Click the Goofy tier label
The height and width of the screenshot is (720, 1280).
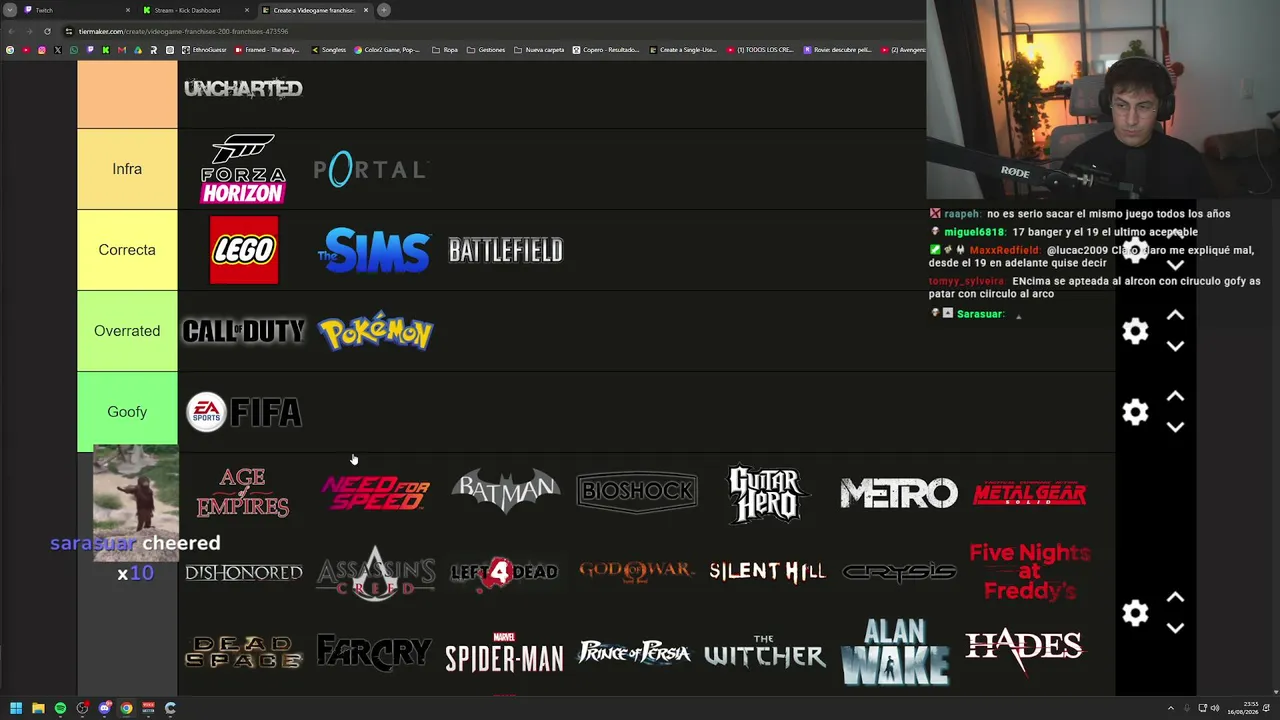pos(127,412)
